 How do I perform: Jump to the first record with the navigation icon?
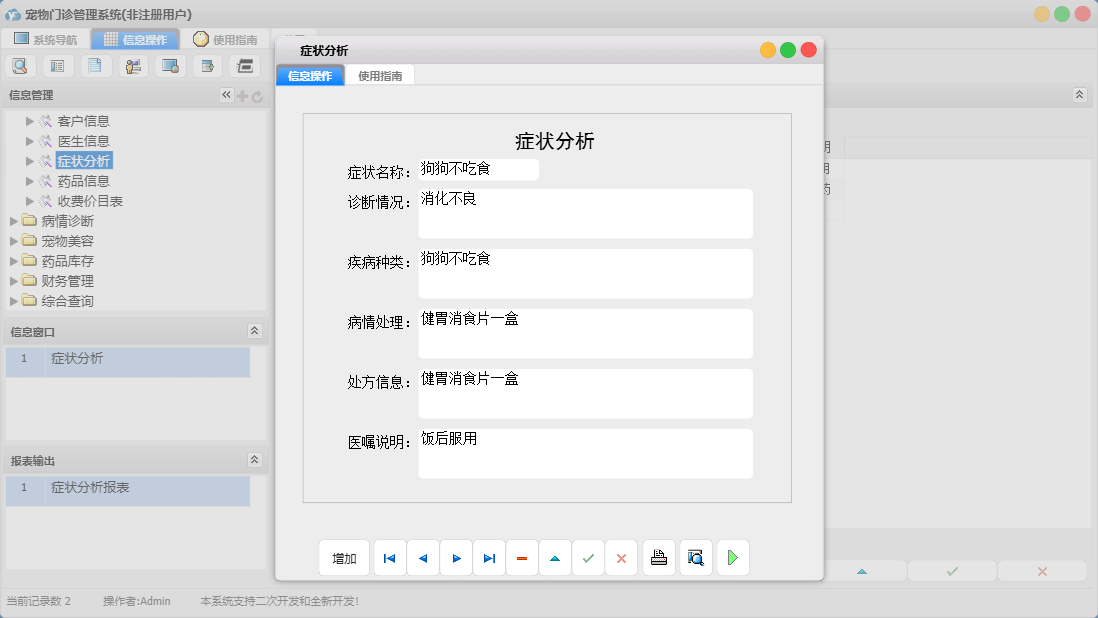point(390,557)
